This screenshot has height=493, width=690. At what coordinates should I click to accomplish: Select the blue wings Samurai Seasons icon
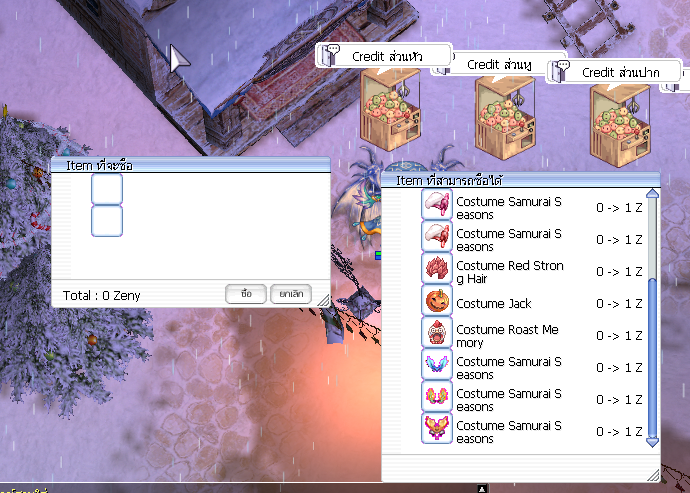(x=437, y=367)
